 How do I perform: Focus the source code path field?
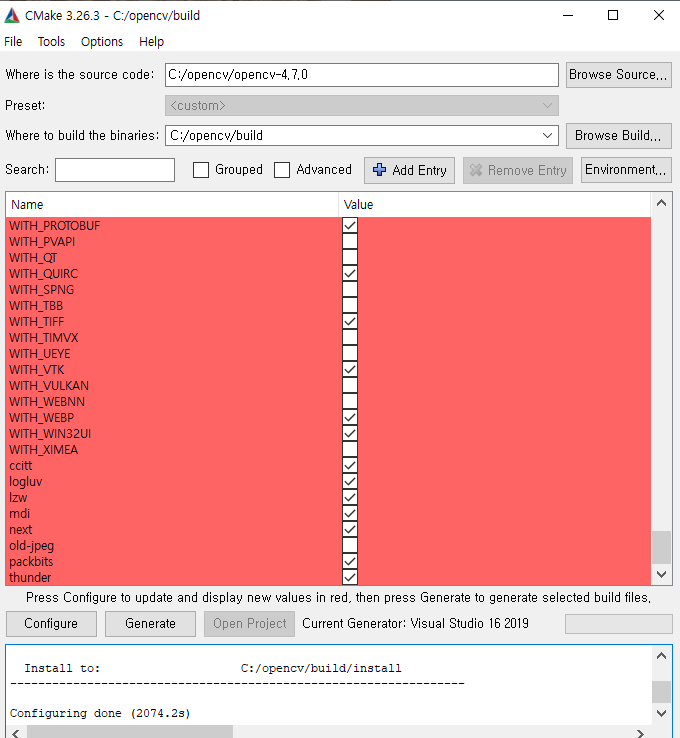click(x=361, y=75)
